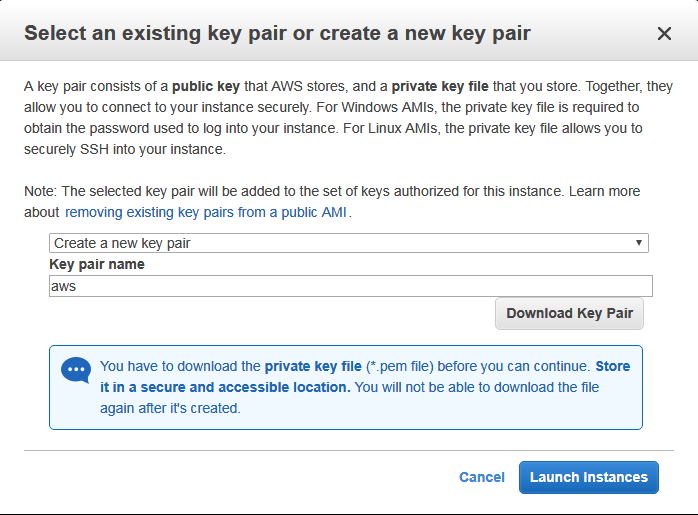The height and width of the screenshot is (515, 698).
Task: Close the key pair dialog
Action: [x=664, y=34]
